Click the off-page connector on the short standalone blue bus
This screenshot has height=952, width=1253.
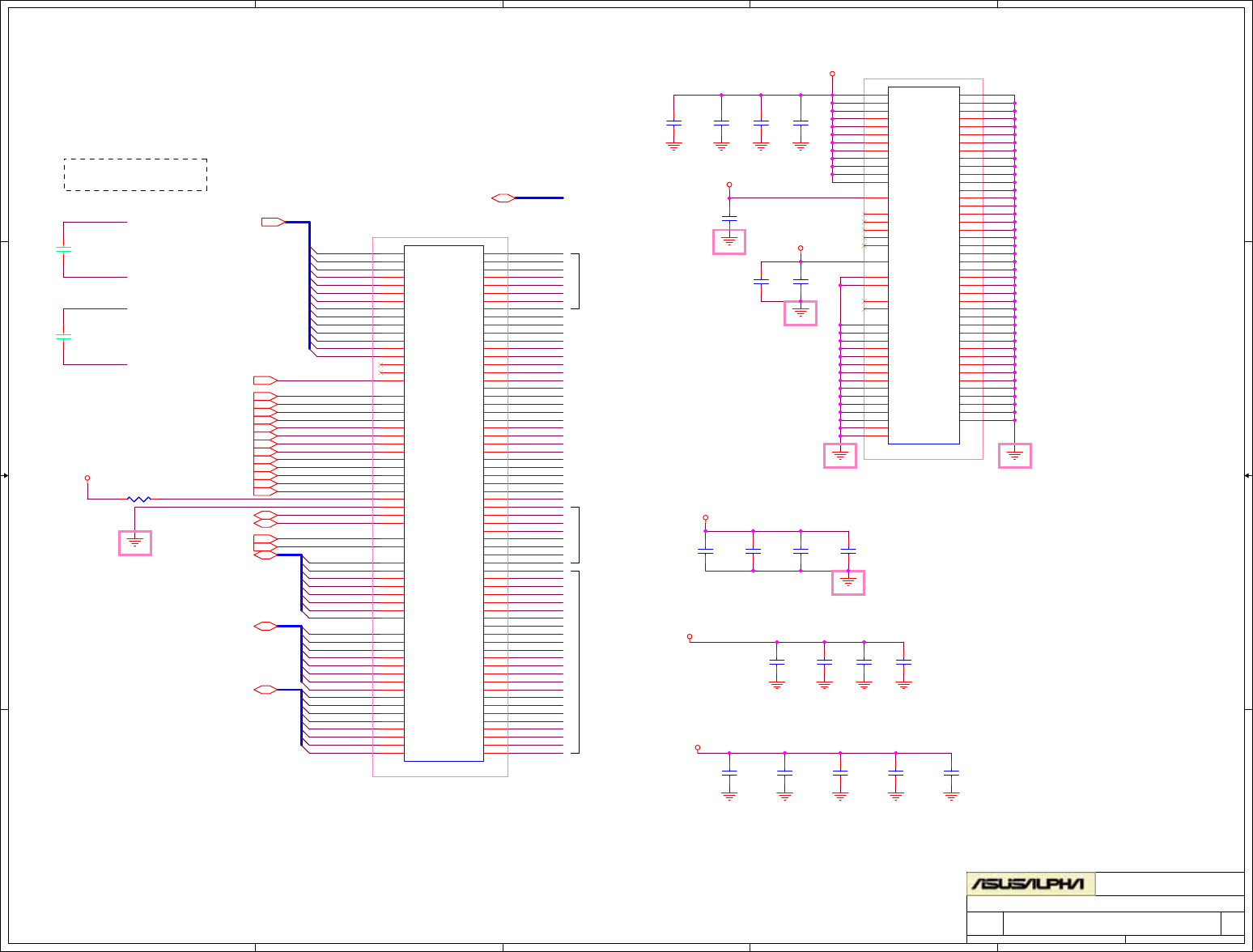click(x=503, y=198)
